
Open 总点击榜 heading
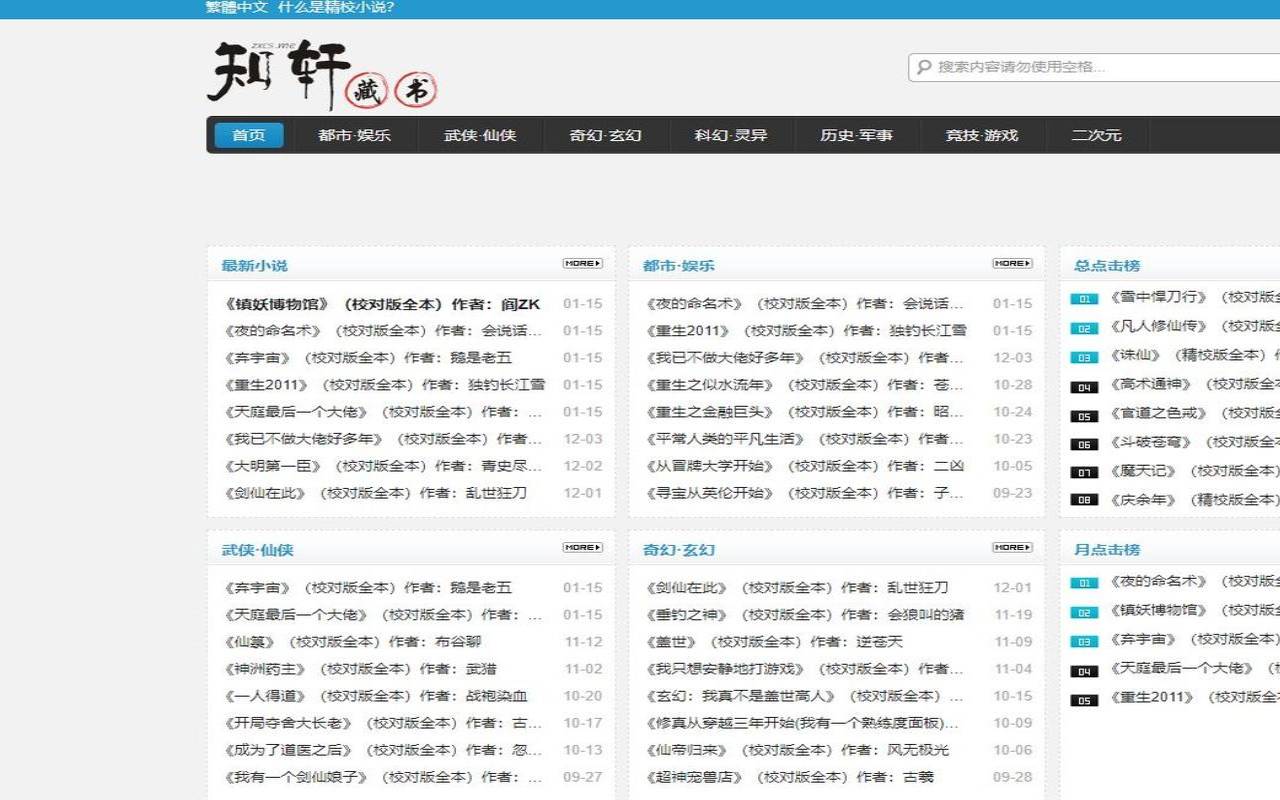pos(1107,265)
